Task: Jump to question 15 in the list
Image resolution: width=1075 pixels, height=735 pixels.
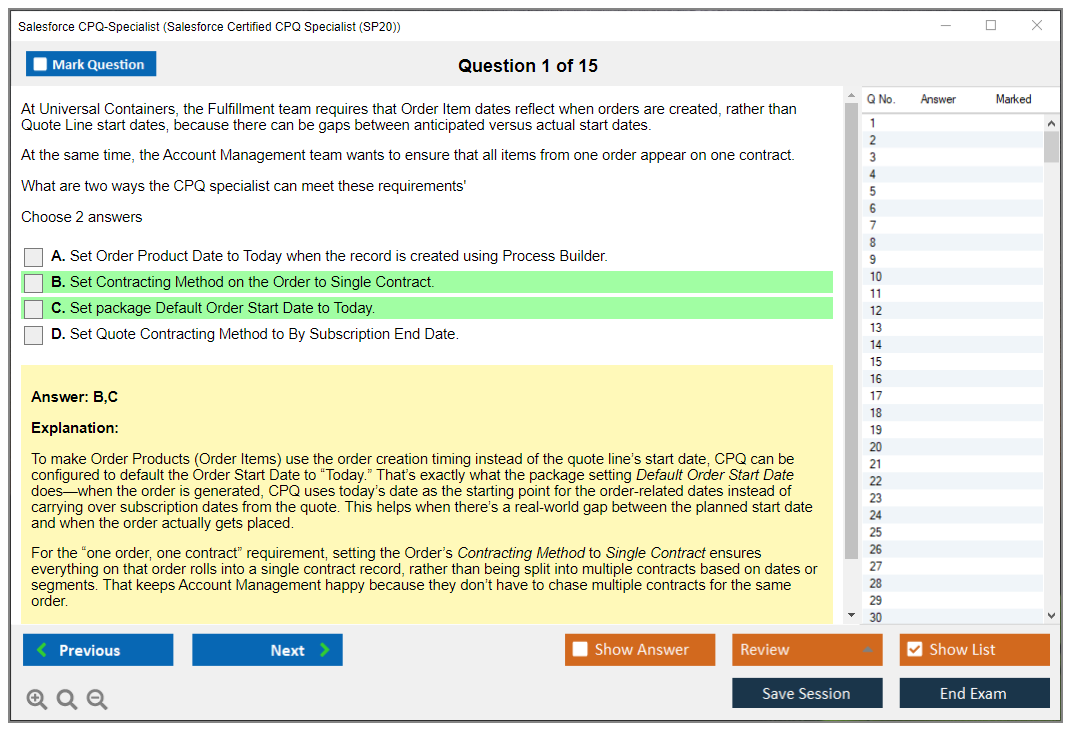Action: coord(876,362)
